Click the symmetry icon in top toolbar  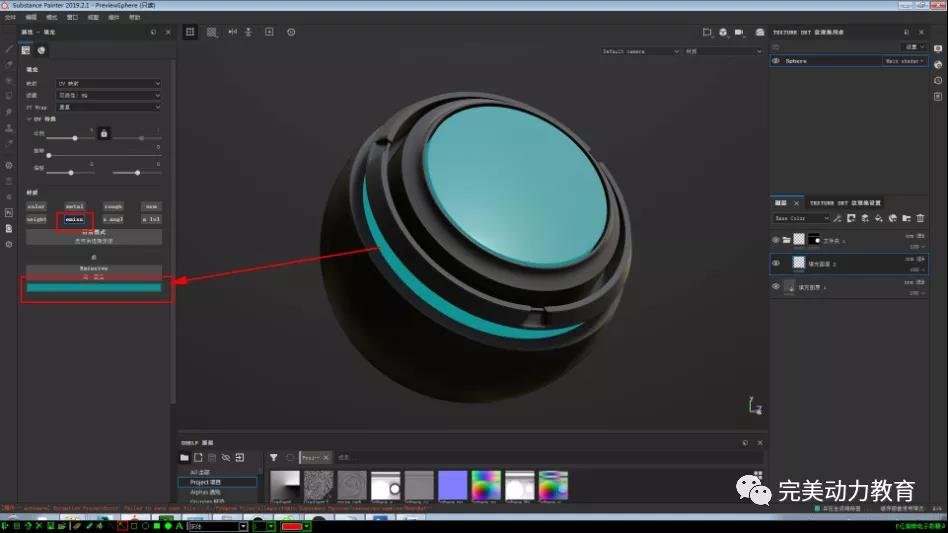[233, 32]
